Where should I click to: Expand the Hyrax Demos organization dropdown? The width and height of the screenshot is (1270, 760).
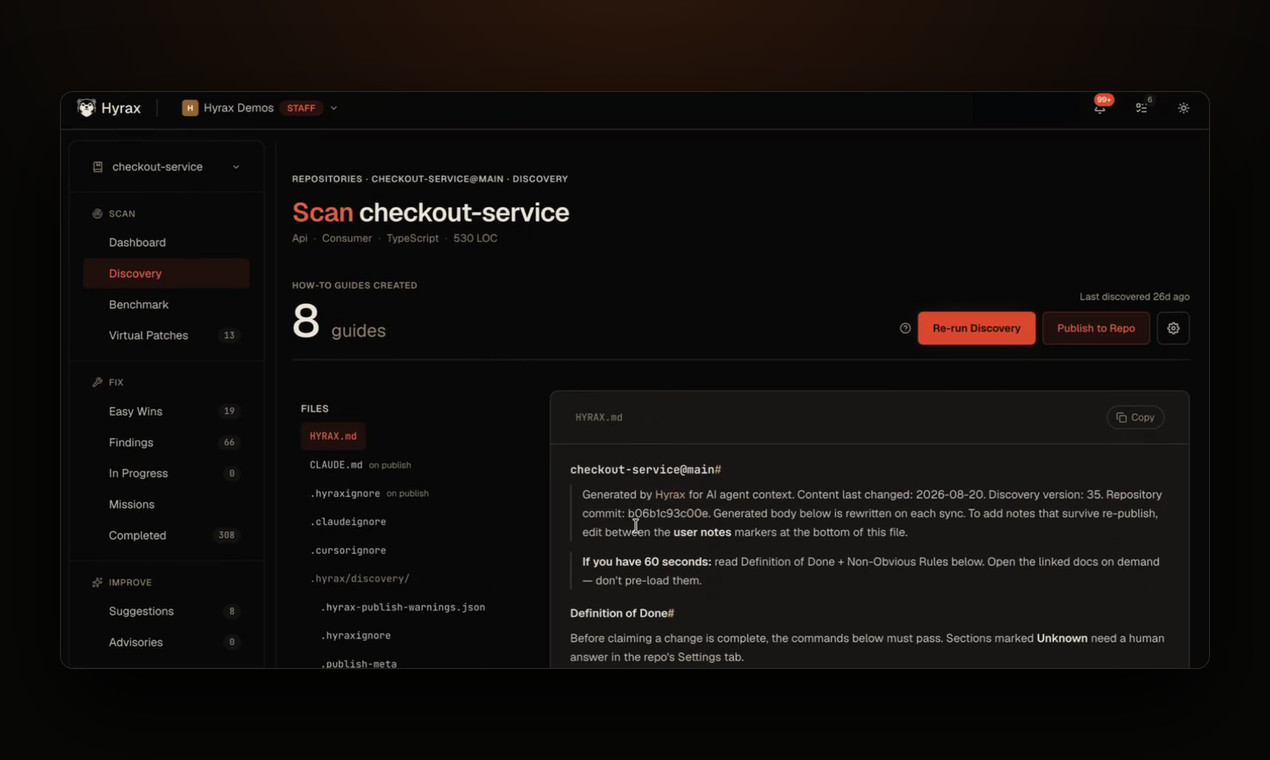tap(334, 108)
